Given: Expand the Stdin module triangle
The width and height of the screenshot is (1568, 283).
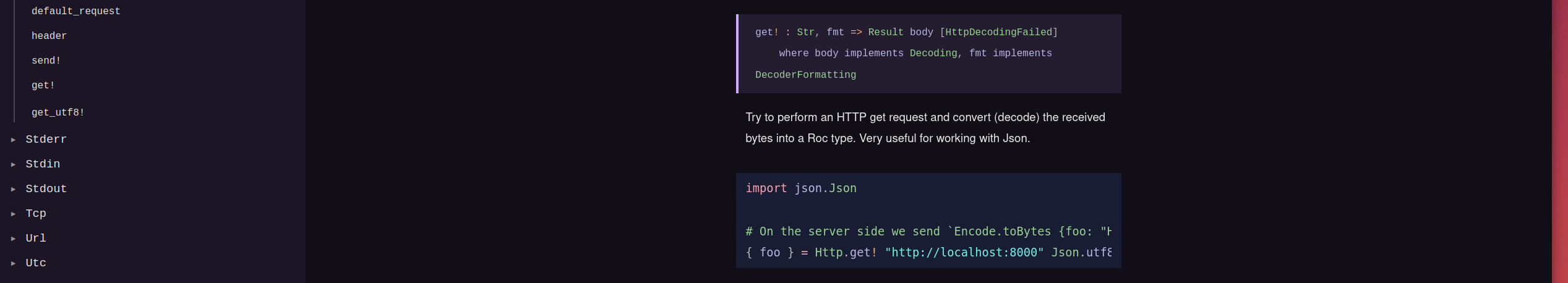Looking at the screenshot, I should click(14, 164).
